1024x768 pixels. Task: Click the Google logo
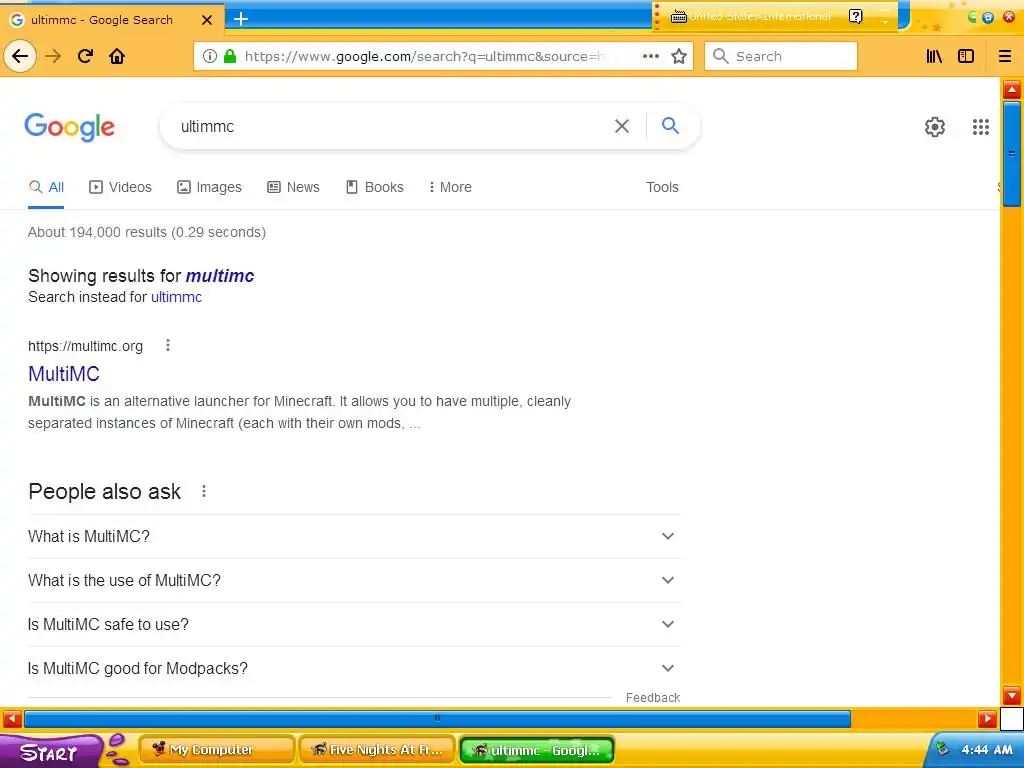(x=70, y=127)
